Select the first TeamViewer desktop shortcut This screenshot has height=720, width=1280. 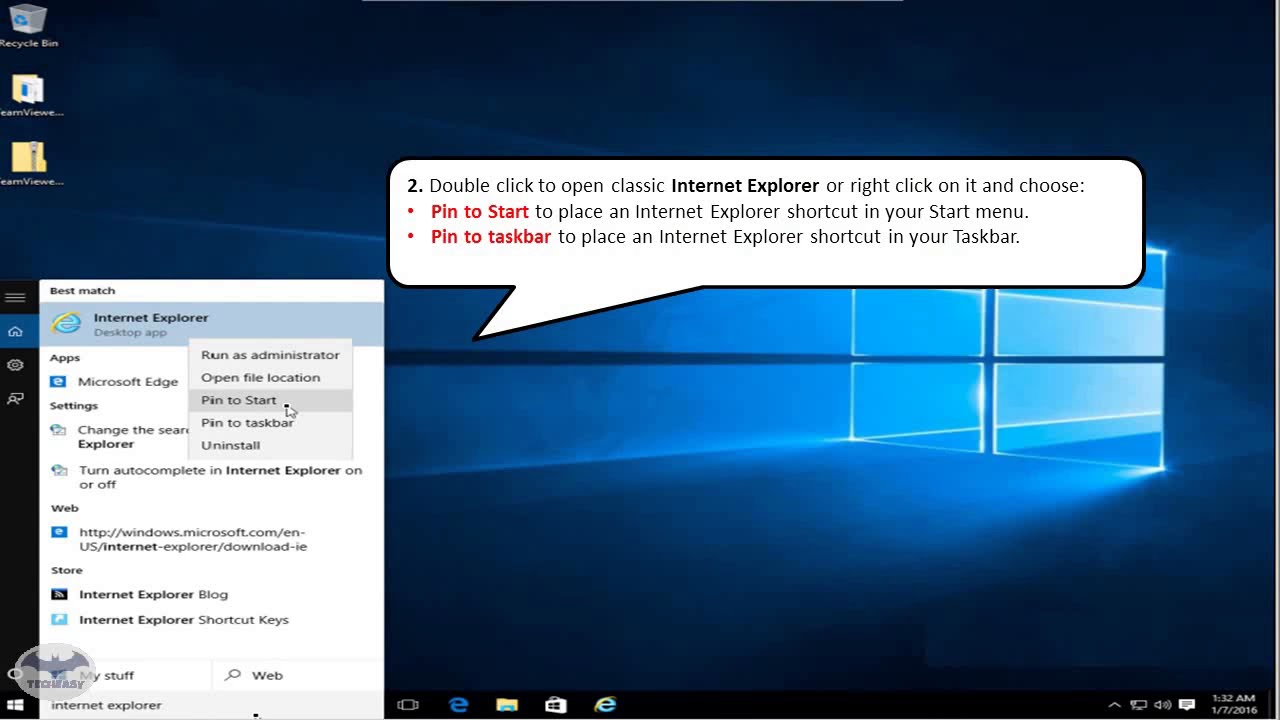[x=28, y=96]
